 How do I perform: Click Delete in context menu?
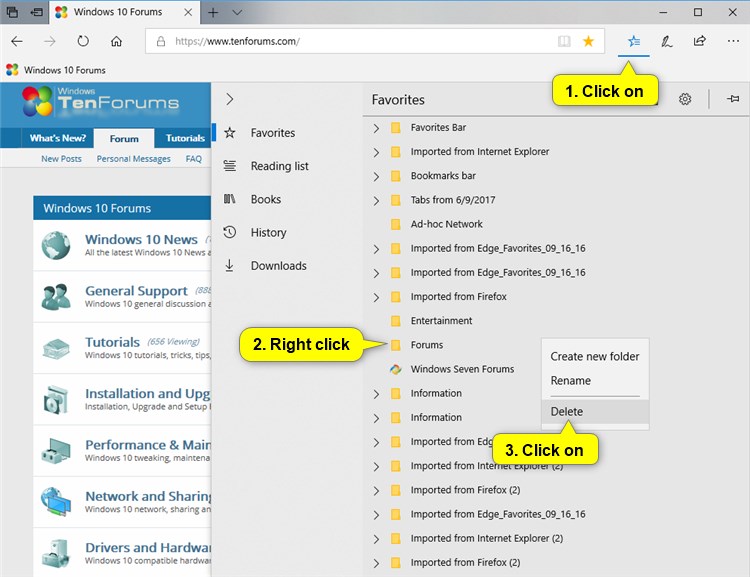coord(595,411)
